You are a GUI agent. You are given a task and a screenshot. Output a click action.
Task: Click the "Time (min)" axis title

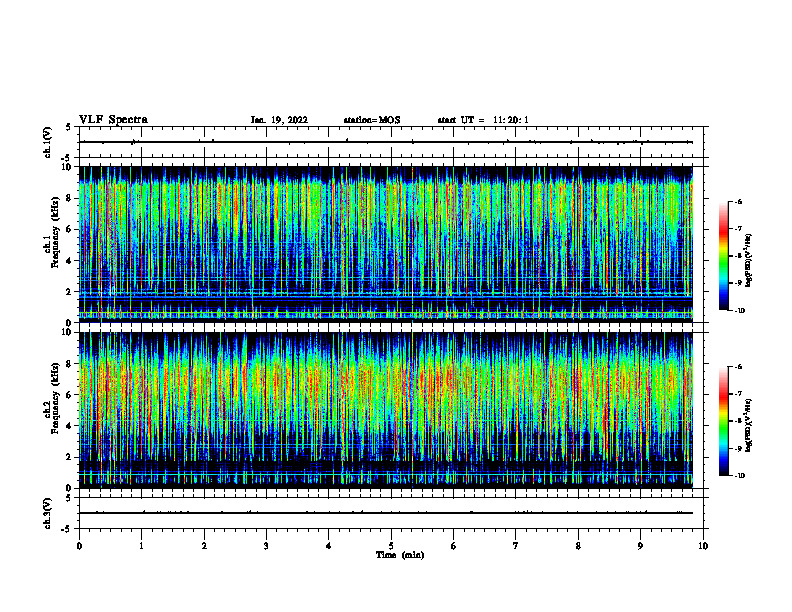[x=400, y=555]
